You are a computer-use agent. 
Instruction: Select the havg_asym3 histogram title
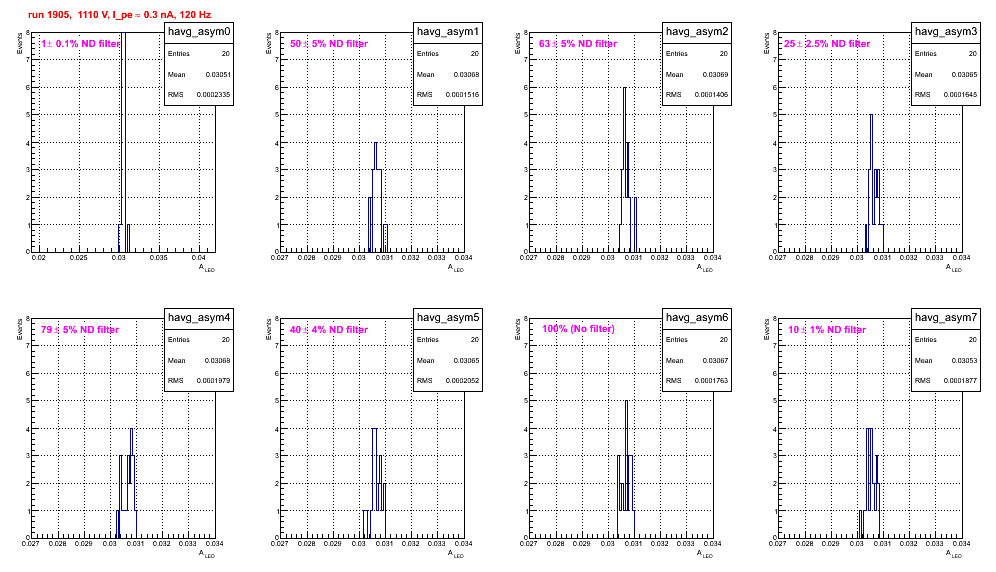[946, 31]
